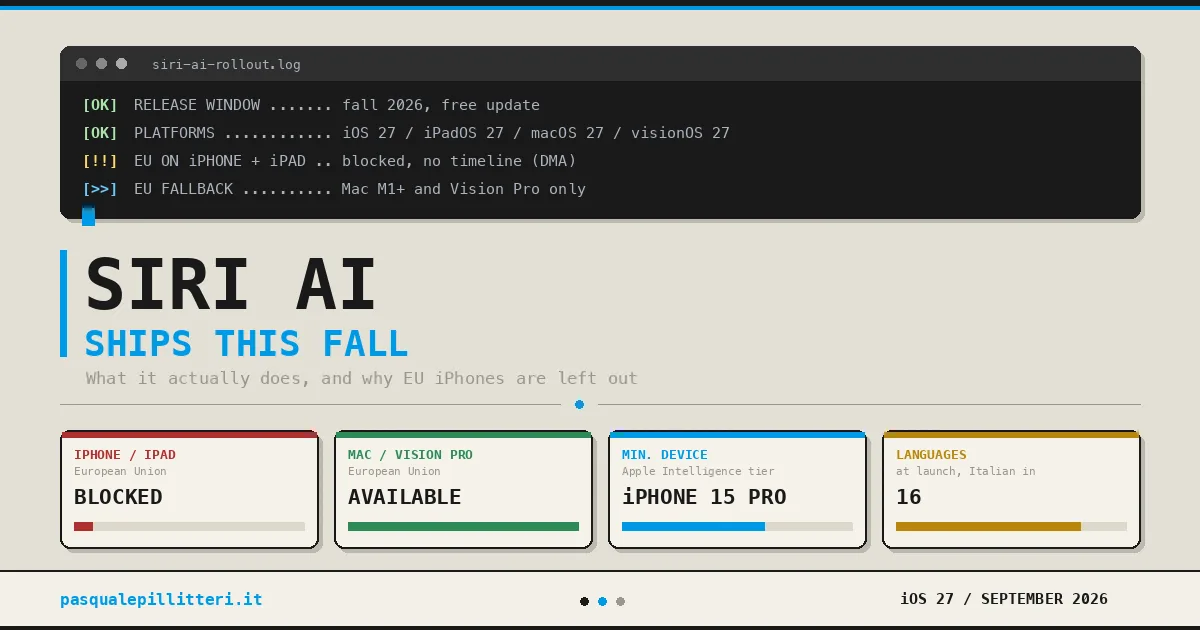This screenshot has height=630, width=1200.
Task: Click 'blocked, no timeline (DMA)' text
Action: tap(459, 161)
